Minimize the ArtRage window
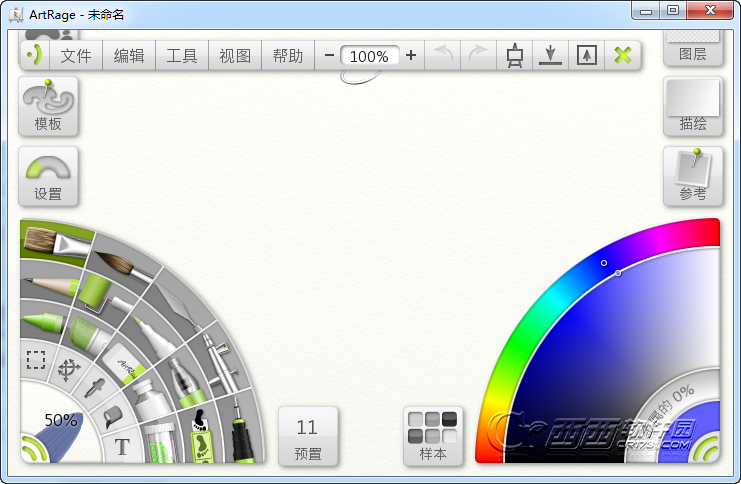 click(x=646, y=11)
